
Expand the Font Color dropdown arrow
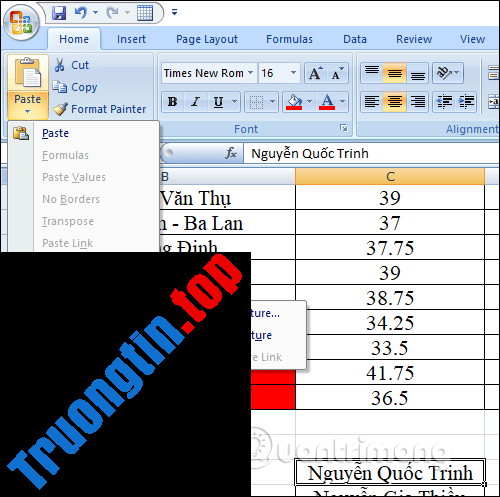[x=343, y=102]
